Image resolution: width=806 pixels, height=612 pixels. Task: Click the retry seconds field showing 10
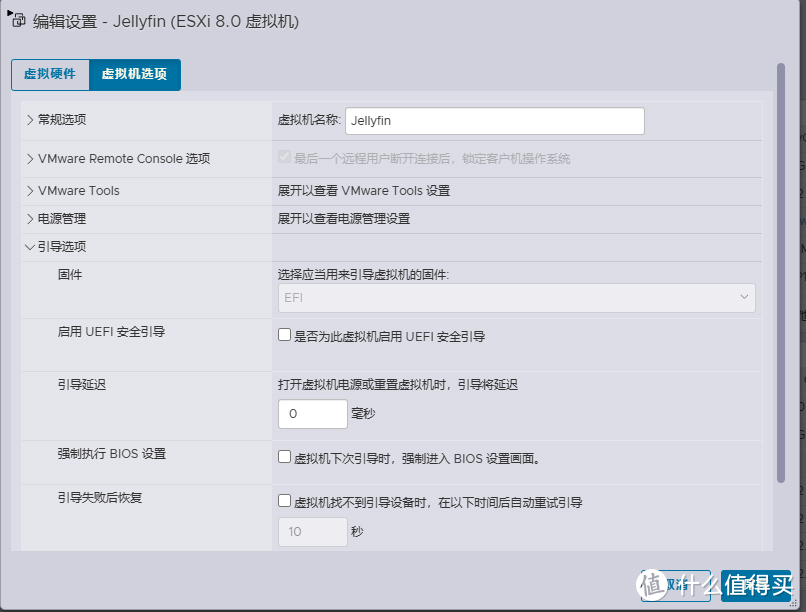[313, 532]
